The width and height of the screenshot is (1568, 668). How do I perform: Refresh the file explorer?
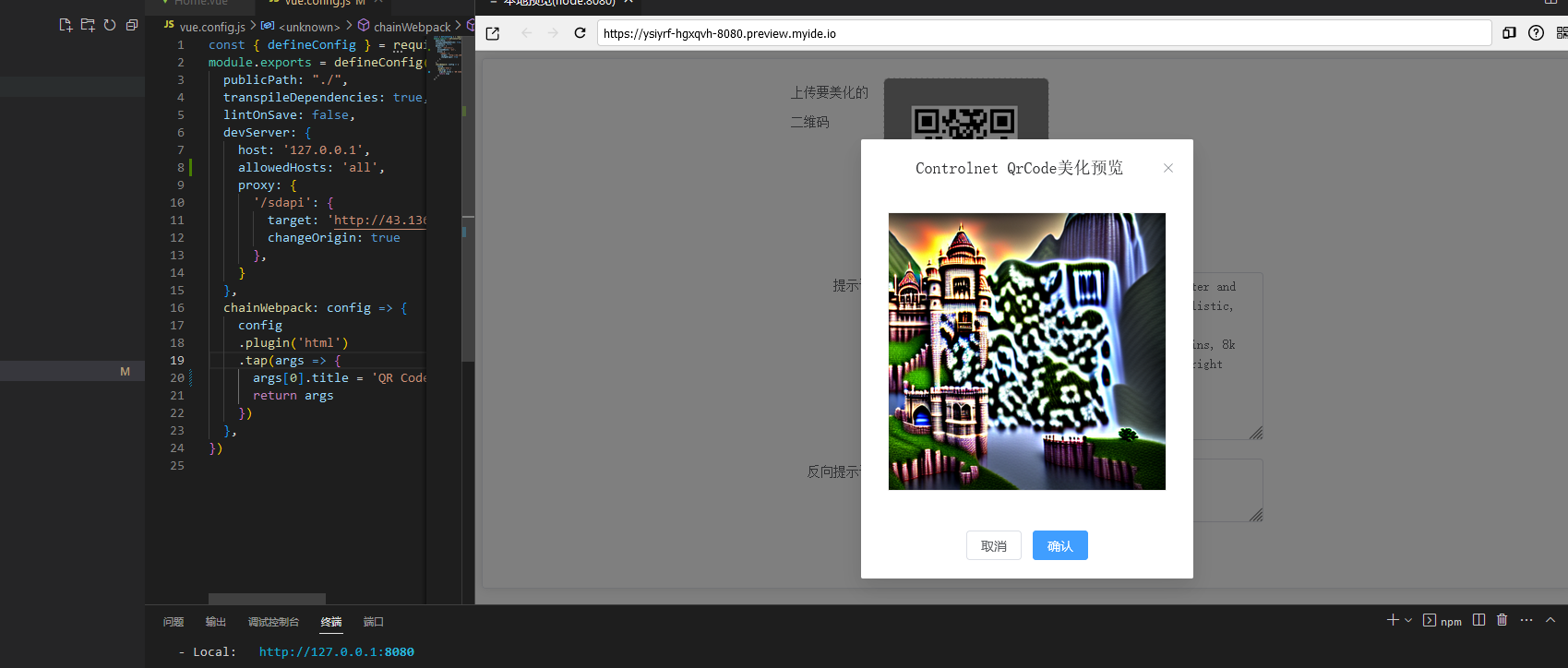pos(110,25)
